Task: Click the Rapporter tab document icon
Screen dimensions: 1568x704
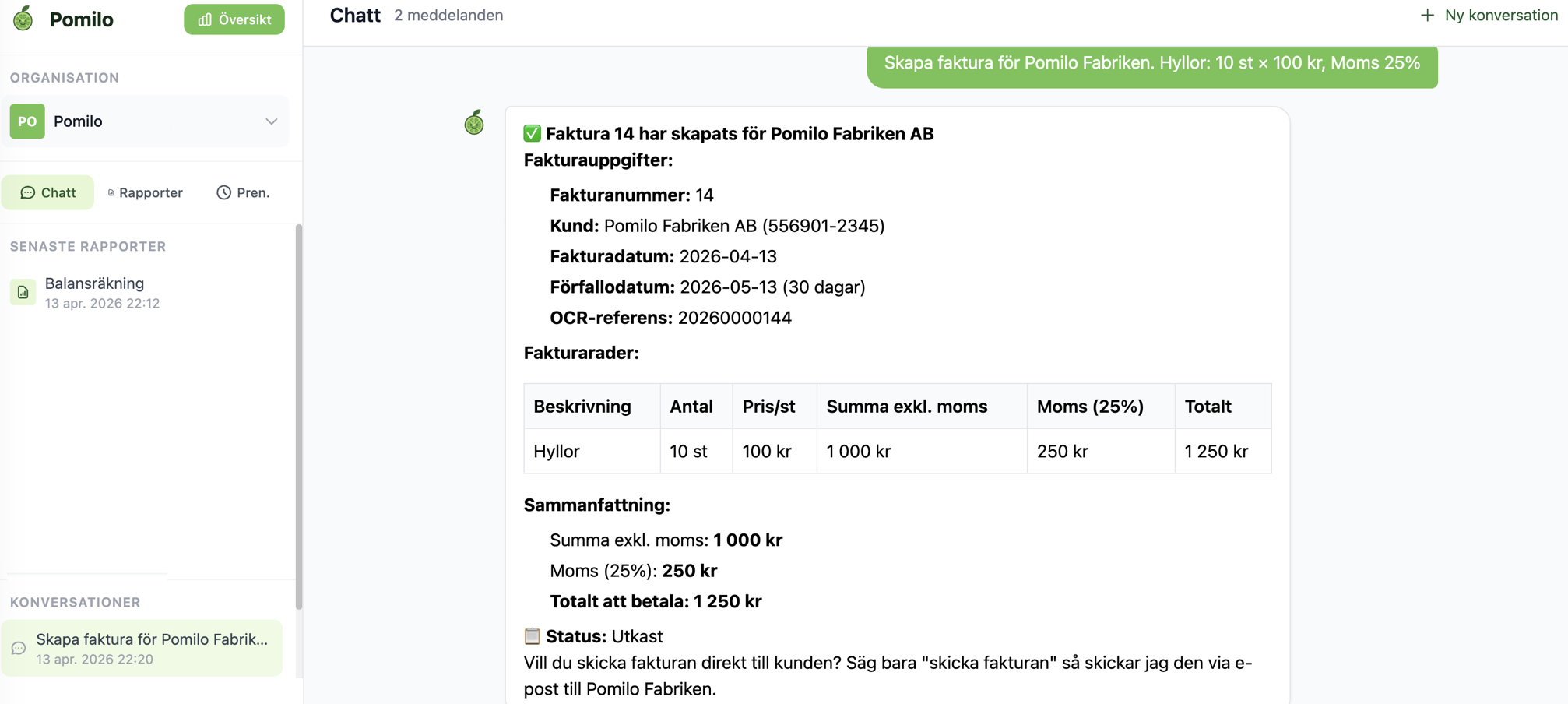Action: 111,193
